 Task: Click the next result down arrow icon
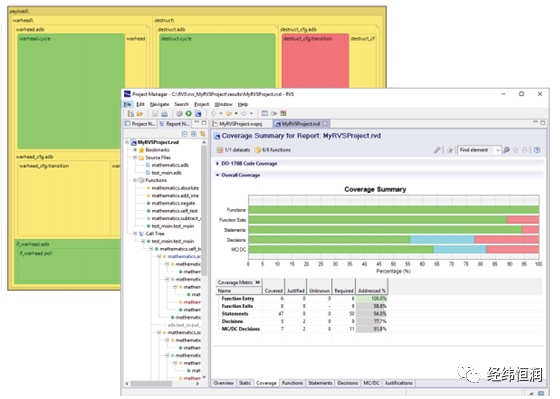point(525,150)
